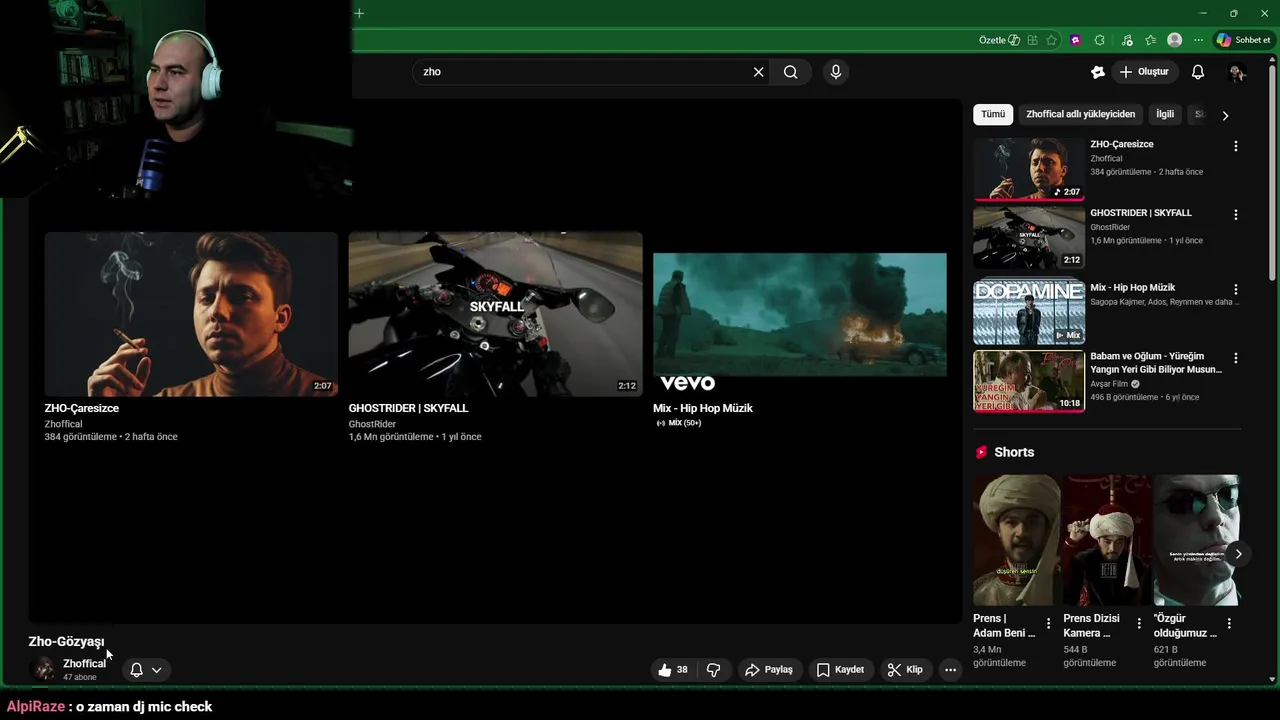Viewport: 1280px width, 720px height.
Task: Start voice search with microphone icon
Action: (836, 72)
